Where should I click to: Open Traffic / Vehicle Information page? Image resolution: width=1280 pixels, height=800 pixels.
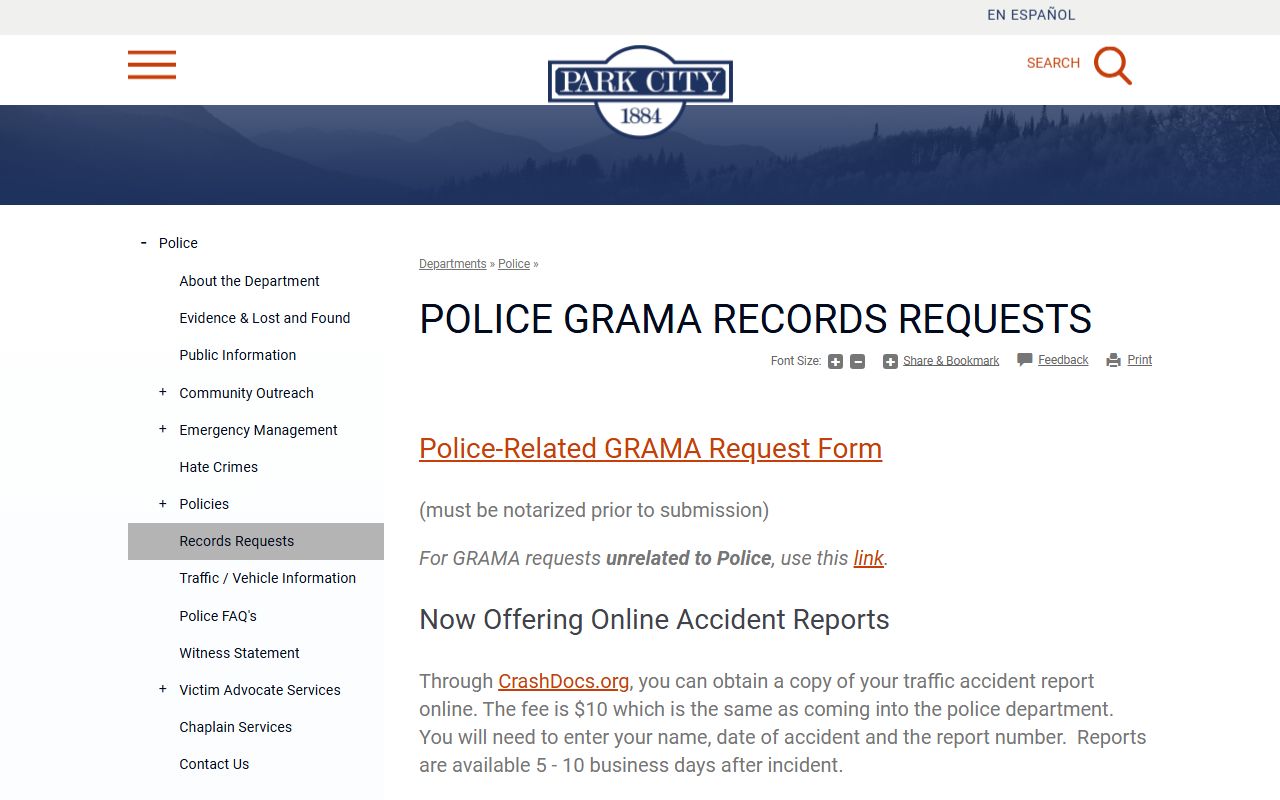pos(267,578)
